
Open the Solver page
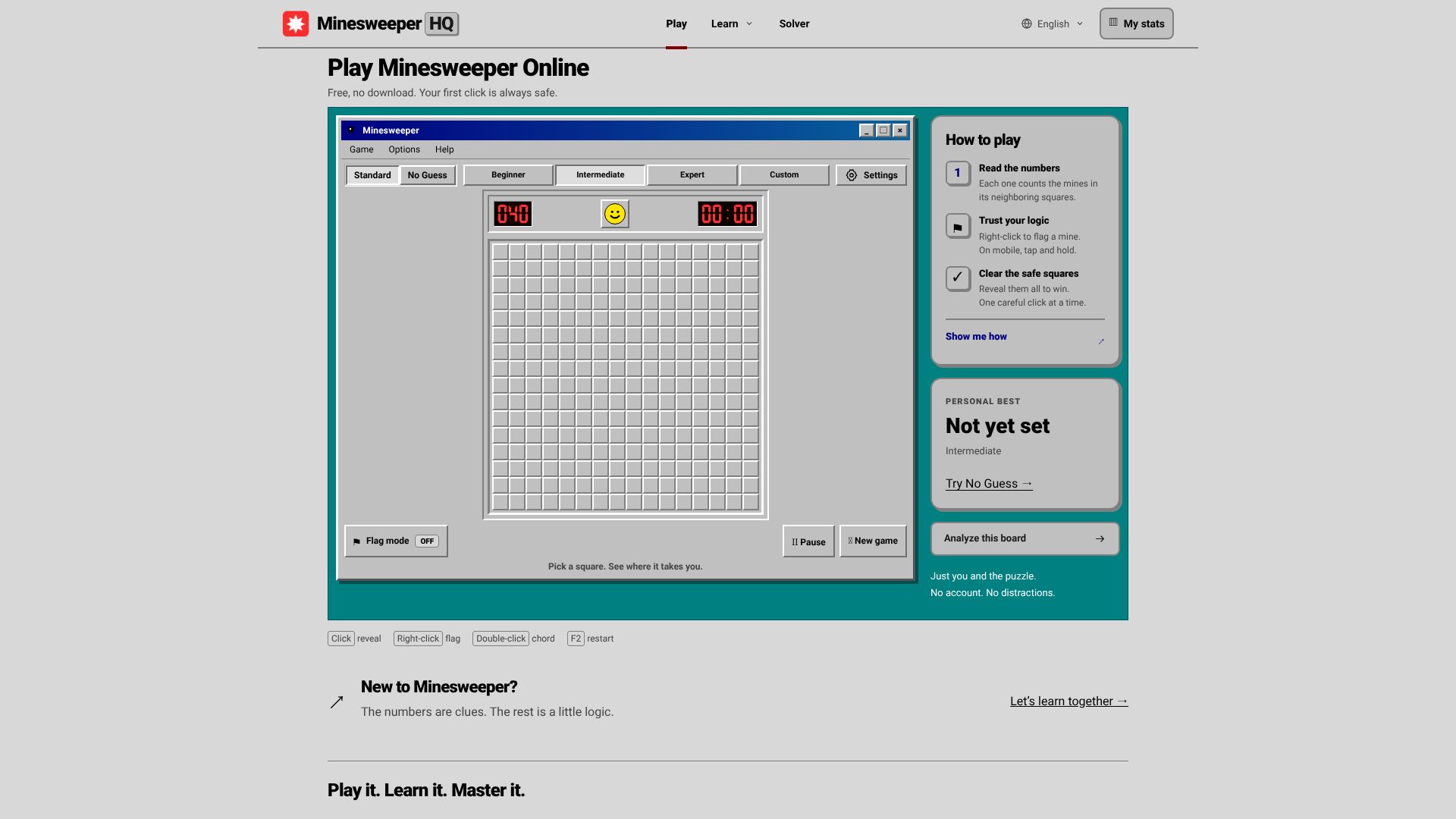pos(794,24)
